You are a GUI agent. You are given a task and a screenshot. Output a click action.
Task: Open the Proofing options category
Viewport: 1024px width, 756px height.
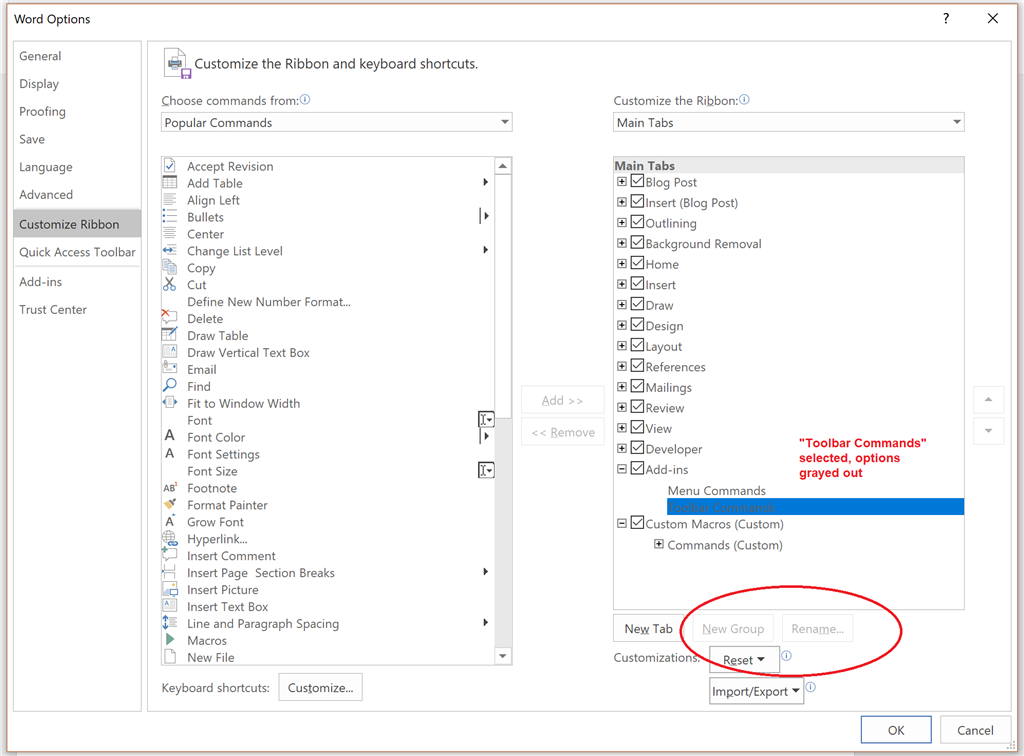coord(77,112)
